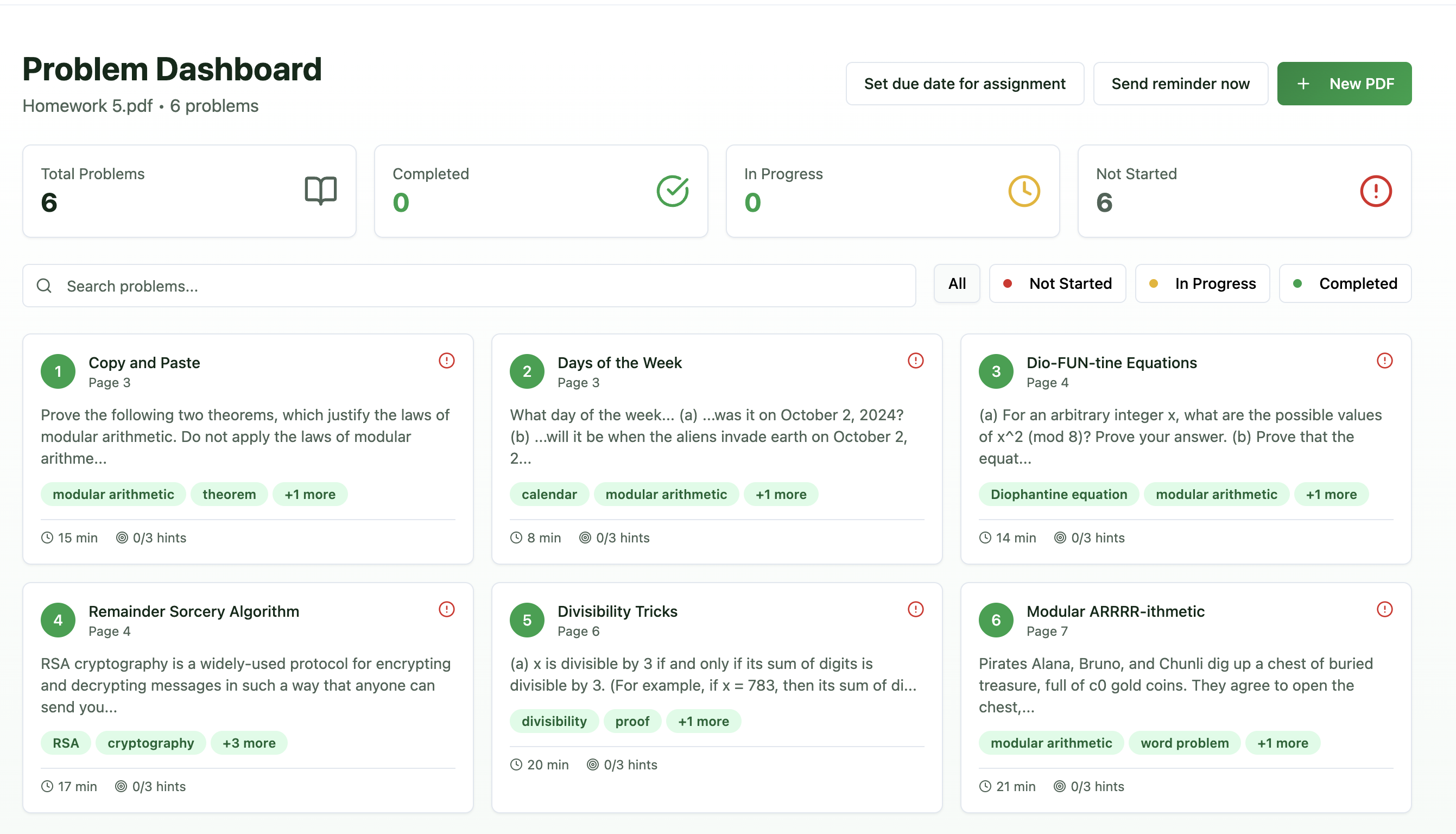Expand +1 more tags on Dio-FUN-tine Equations

click(x=1331, y=494)
